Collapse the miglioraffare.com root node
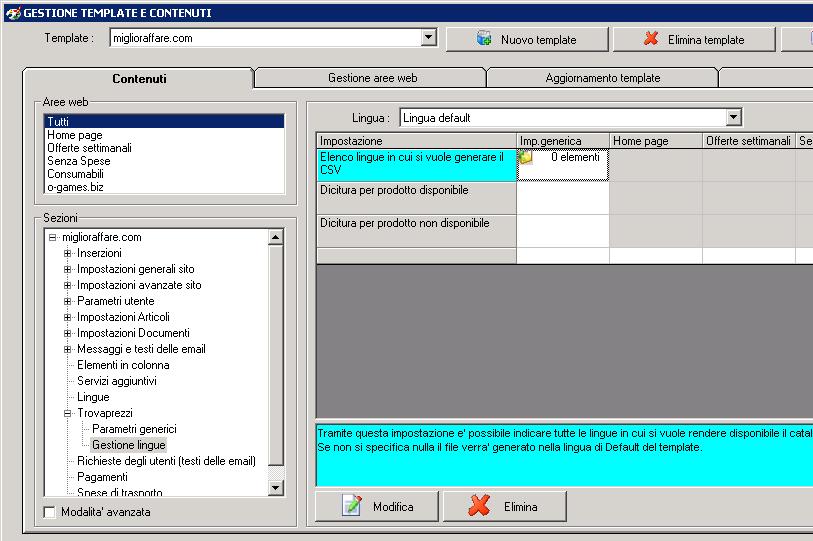Screen dimensions: 813x541 [52, 238]
